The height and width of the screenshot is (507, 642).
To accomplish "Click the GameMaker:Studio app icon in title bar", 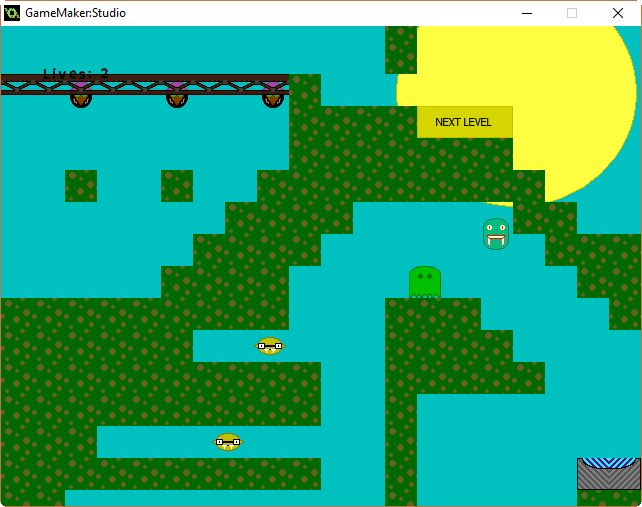I will pos(12,13).
